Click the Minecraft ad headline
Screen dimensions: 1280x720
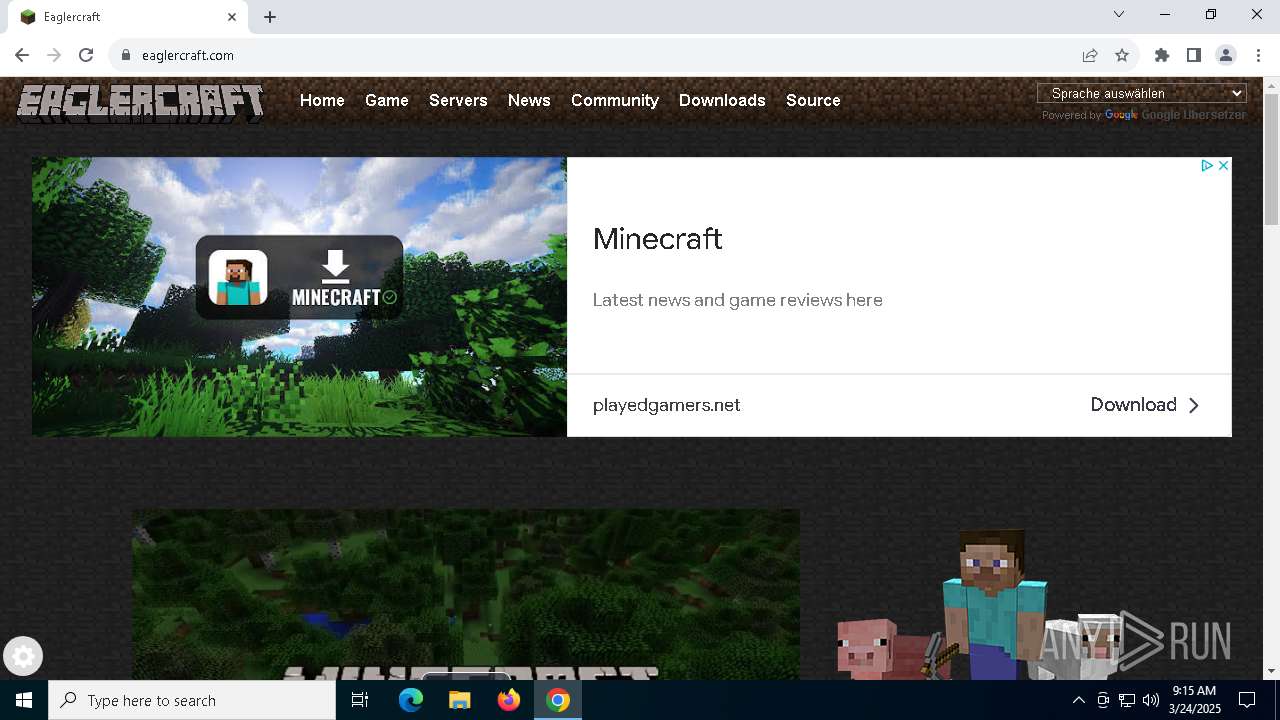[x=657, y=239]
